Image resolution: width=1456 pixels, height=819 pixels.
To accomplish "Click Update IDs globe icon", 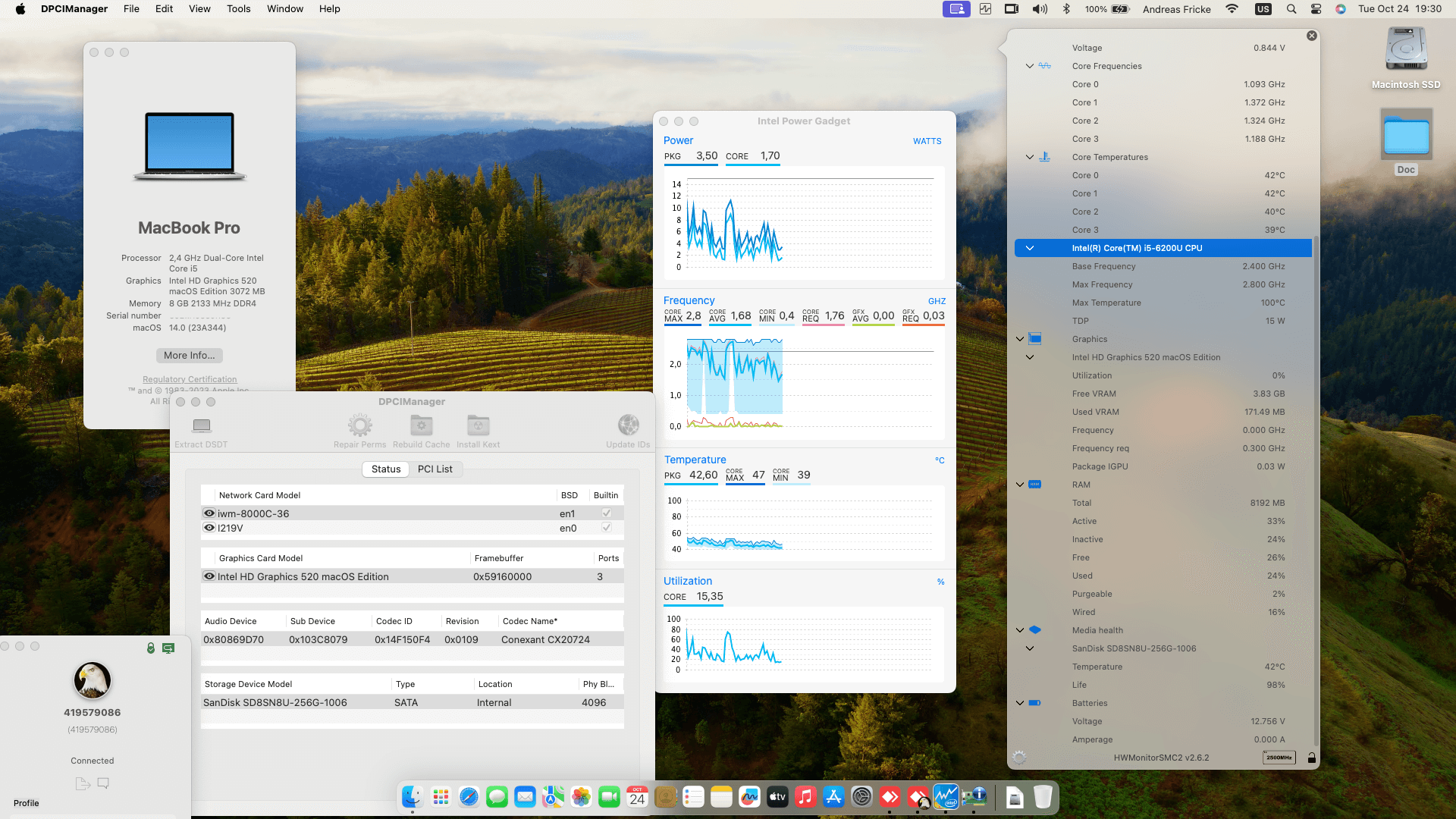I will pyautogui.click(x=628, y=425).
